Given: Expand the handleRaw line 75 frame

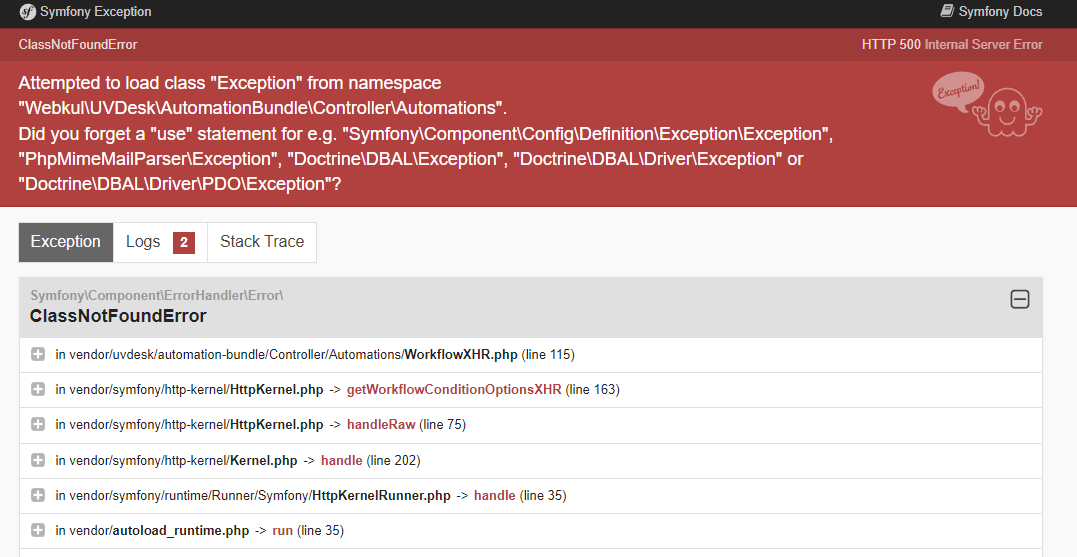Looking at the screenshot, I should click(x=38, y=424).
